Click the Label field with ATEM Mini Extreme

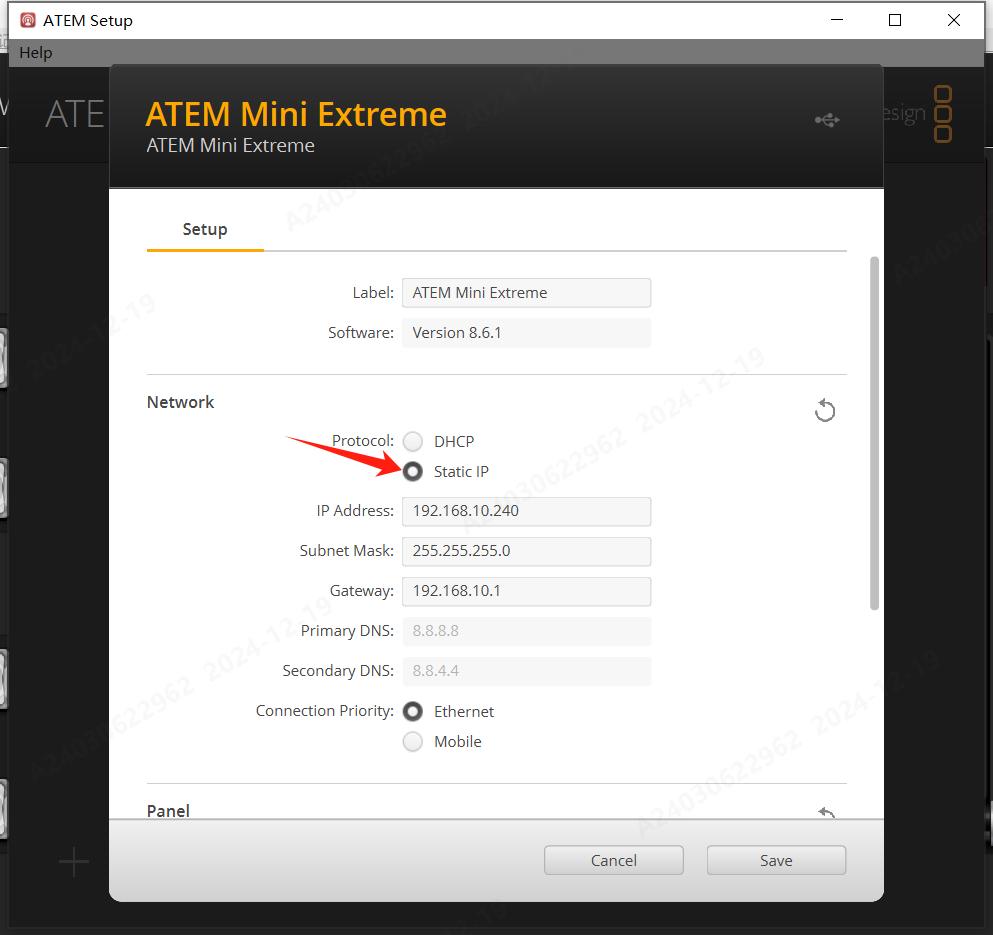526,293
